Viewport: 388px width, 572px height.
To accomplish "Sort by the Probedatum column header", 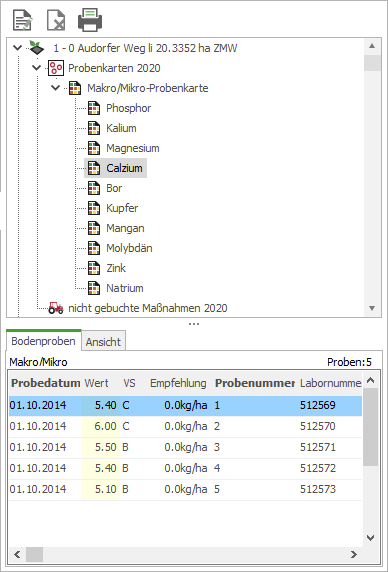I will point(46,383).
